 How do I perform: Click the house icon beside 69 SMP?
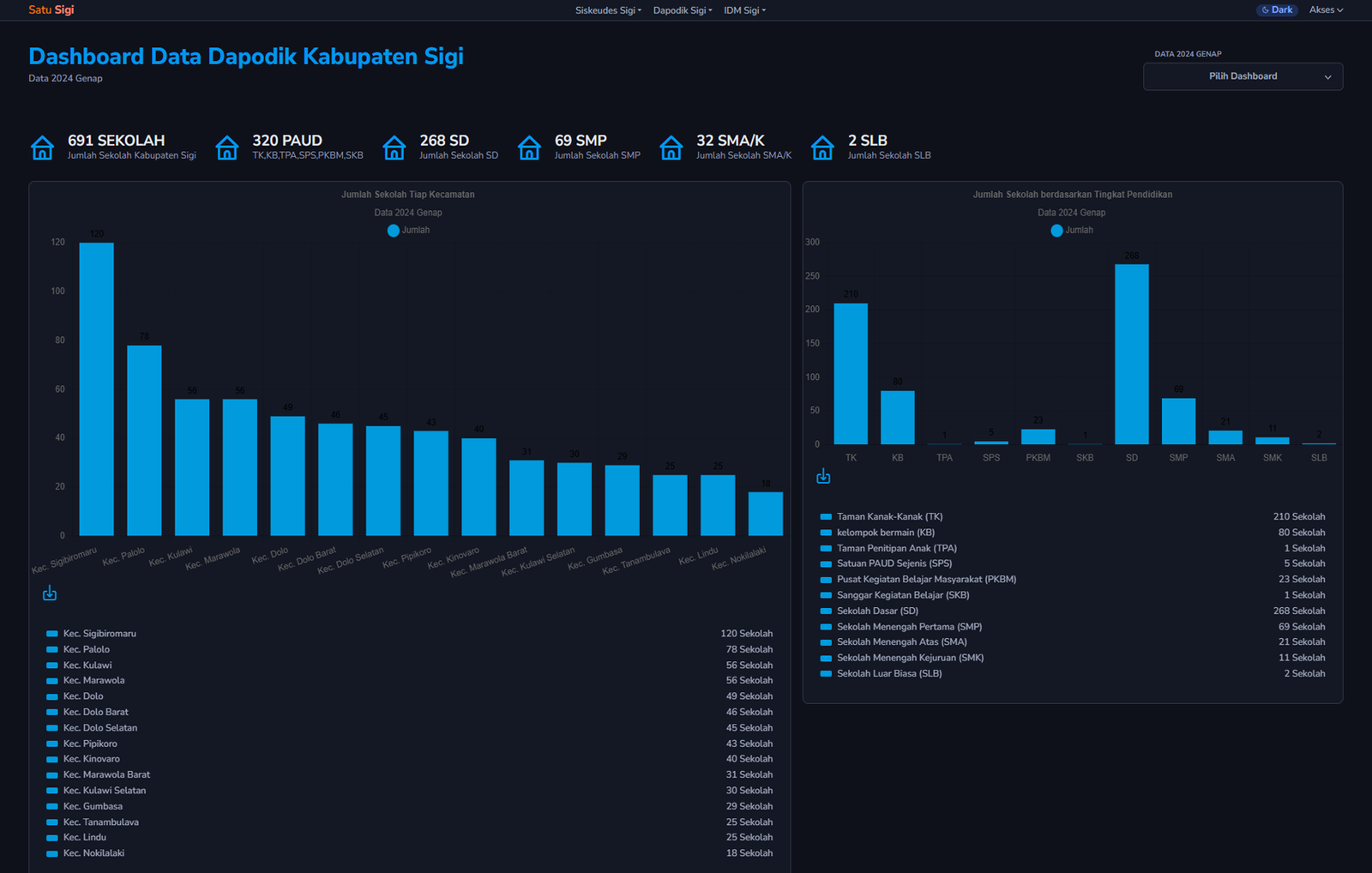click(x=529, y=148)
